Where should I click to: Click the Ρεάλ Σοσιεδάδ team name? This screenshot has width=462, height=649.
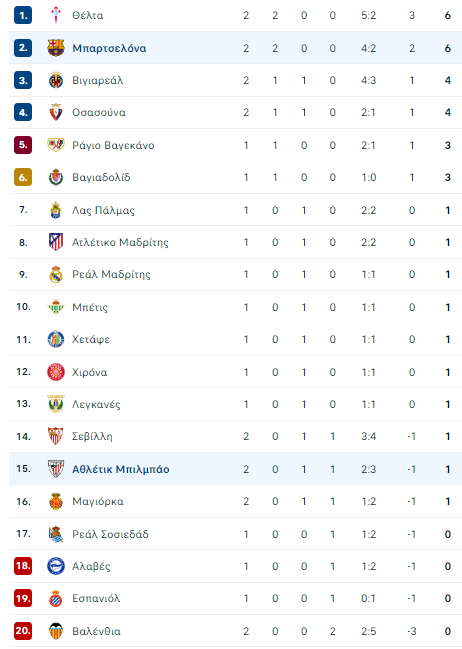[x=110, y=534]
